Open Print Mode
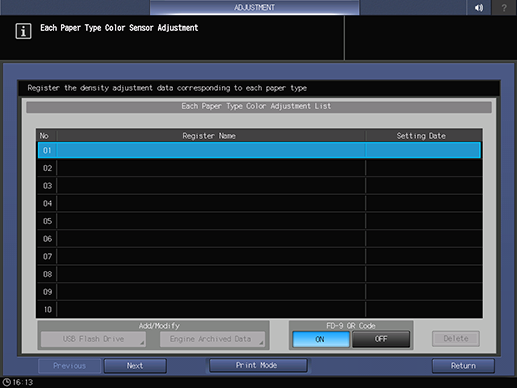Image resolution: width=517 pixels, height=388 pixels. (x=258, y=365)
